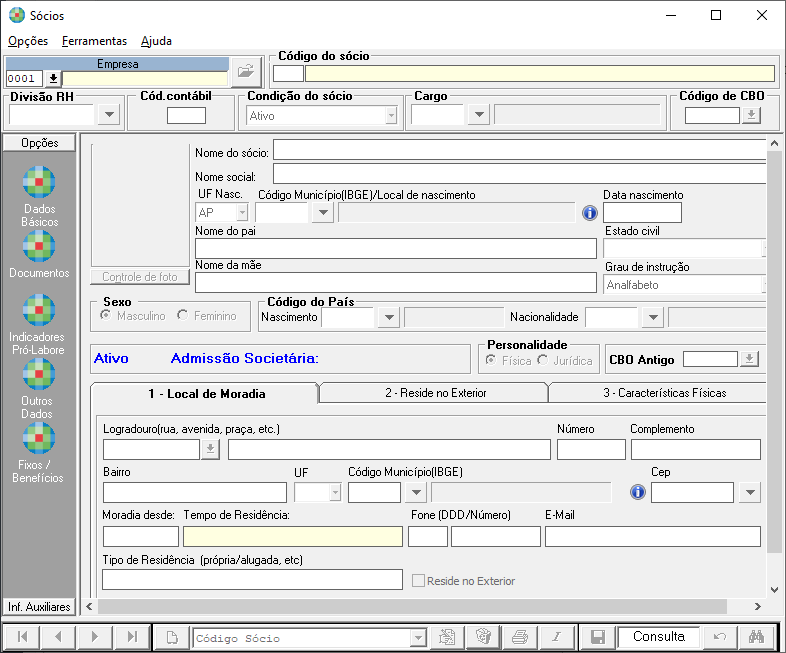Open Outros Dados section icon
The height and width of the screenshot is (653, 786).
[39, 375]
